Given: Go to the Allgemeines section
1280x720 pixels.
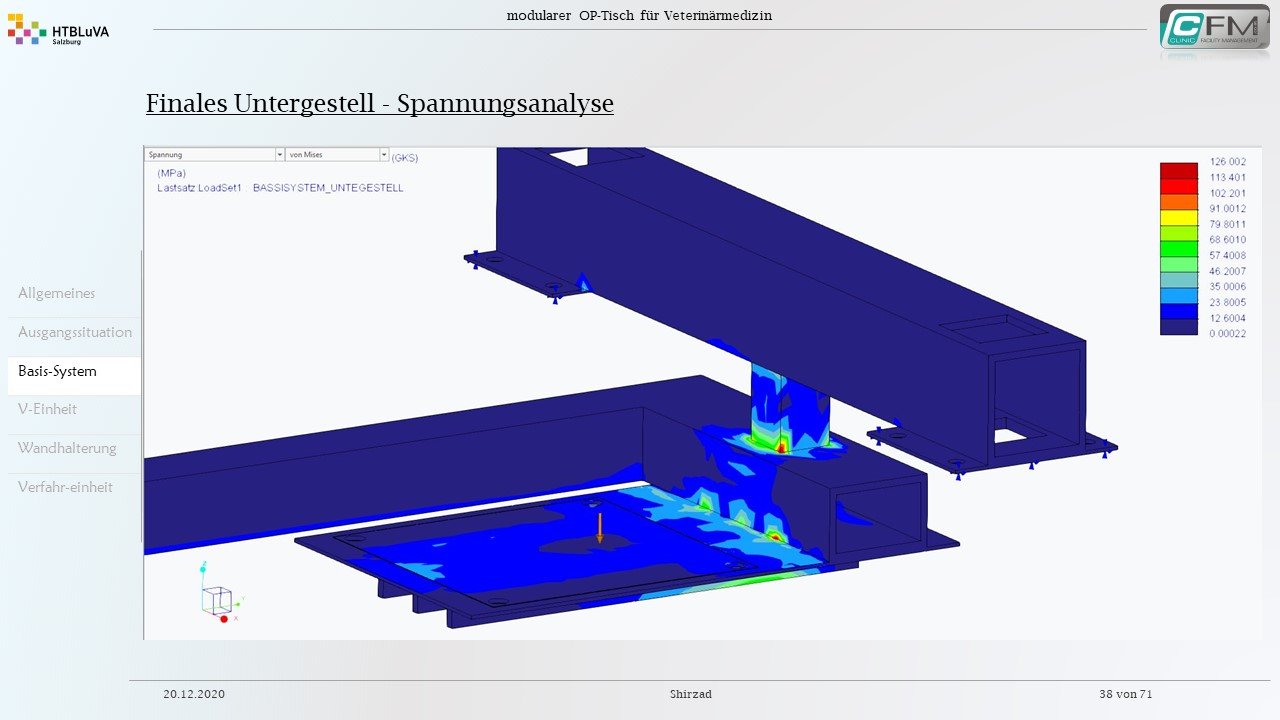Looking at the screenshot, I should (x=57, y=293).
